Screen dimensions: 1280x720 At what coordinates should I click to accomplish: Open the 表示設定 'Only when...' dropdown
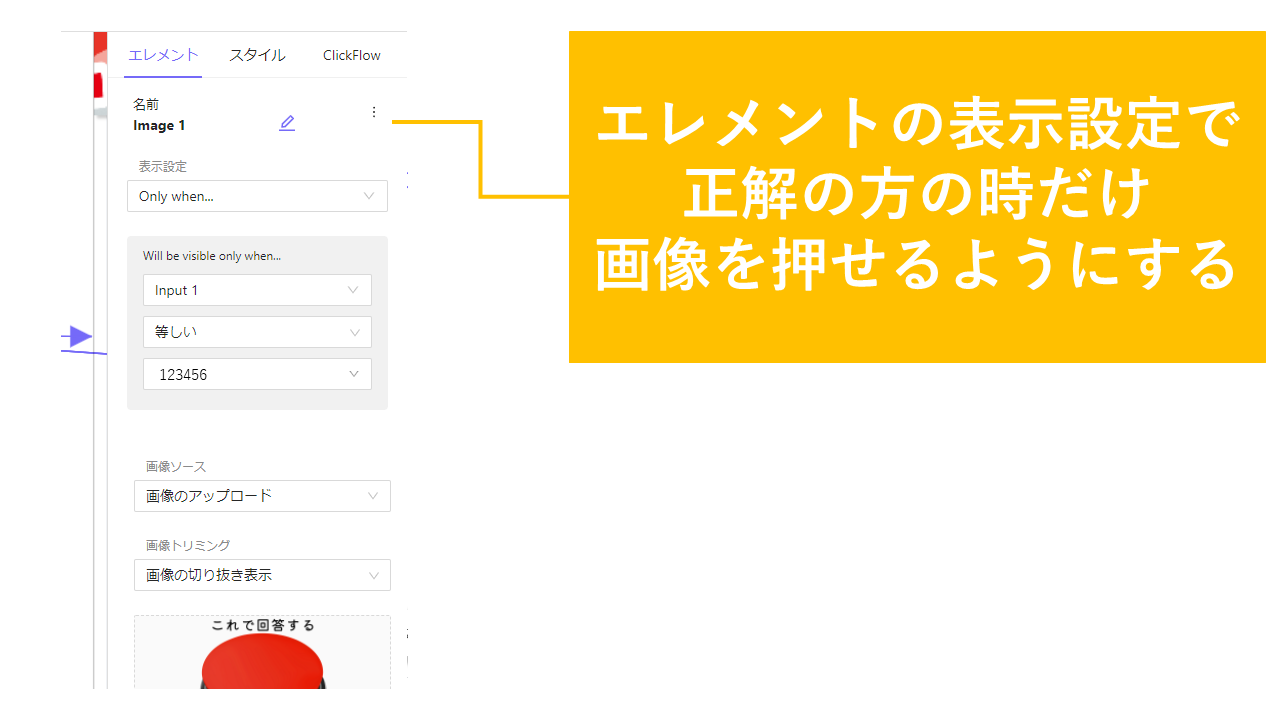pos(257,196)
